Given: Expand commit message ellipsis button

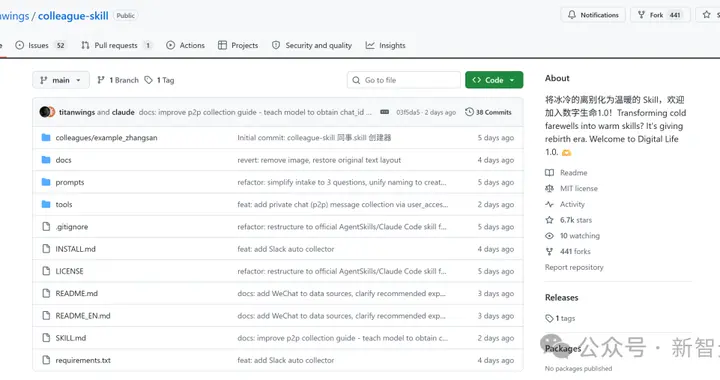Looking at the screenshot, I should pos(385,112).
